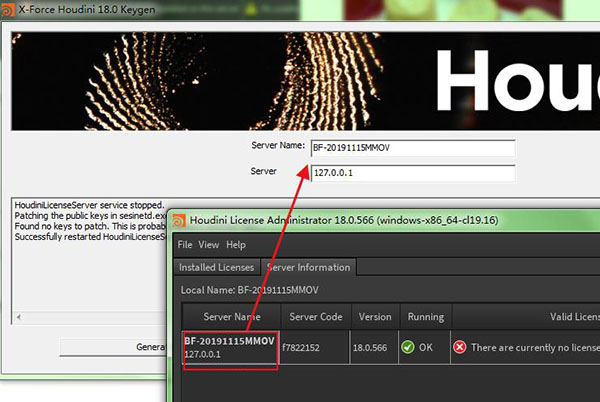The image size is (600, 402).
Task: Open the File menu in License Administrator
Action: pyautogui.click(x=185, y=245)
